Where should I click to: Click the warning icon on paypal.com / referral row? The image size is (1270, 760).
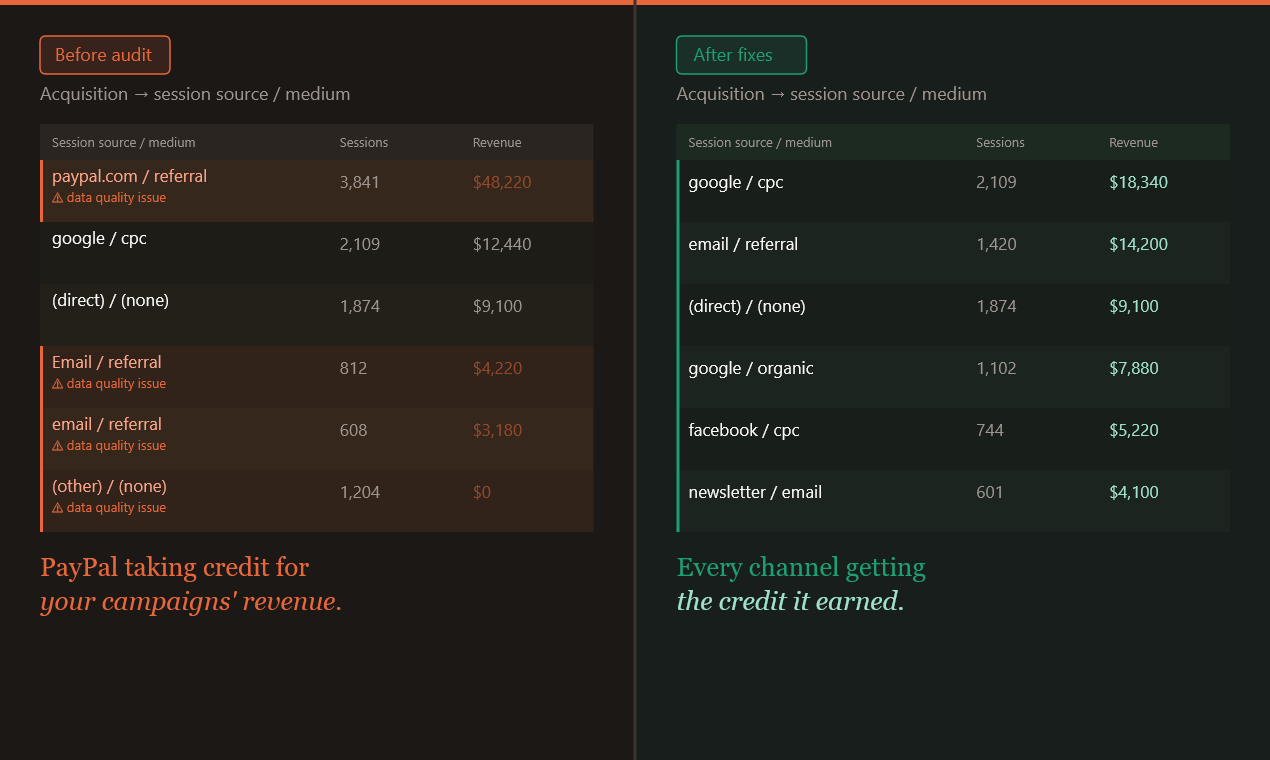pos(58,197)
